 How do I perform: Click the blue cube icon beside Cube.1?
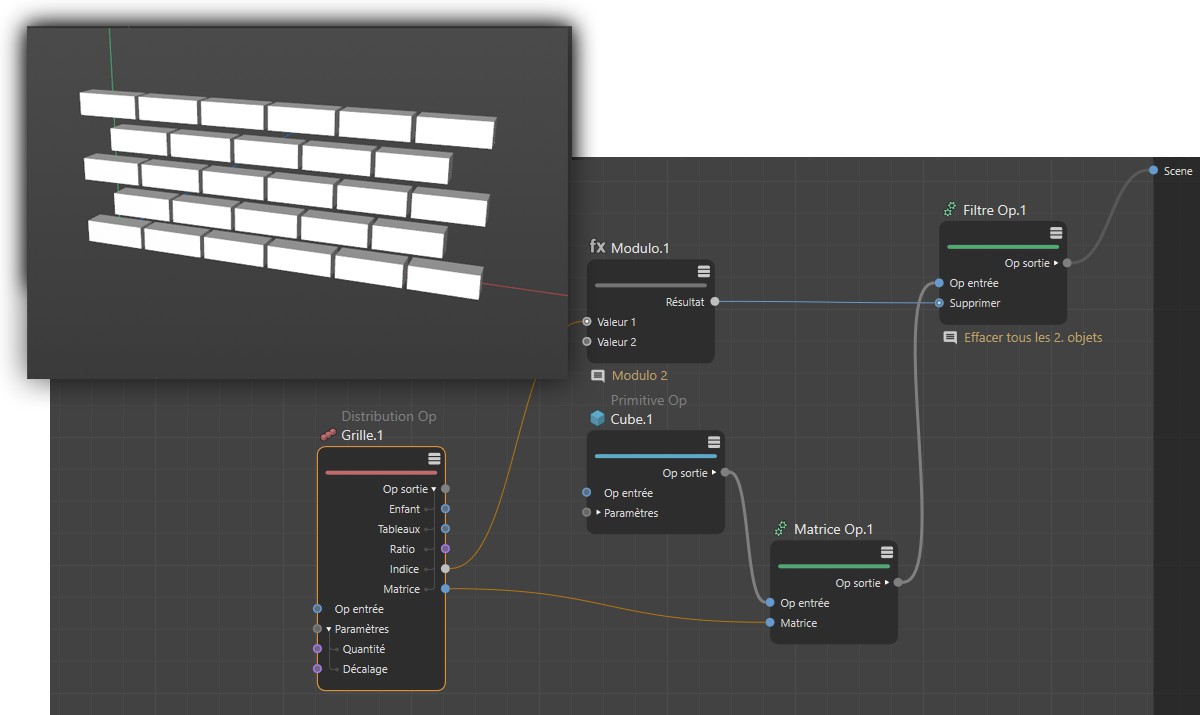click(597, 419)
